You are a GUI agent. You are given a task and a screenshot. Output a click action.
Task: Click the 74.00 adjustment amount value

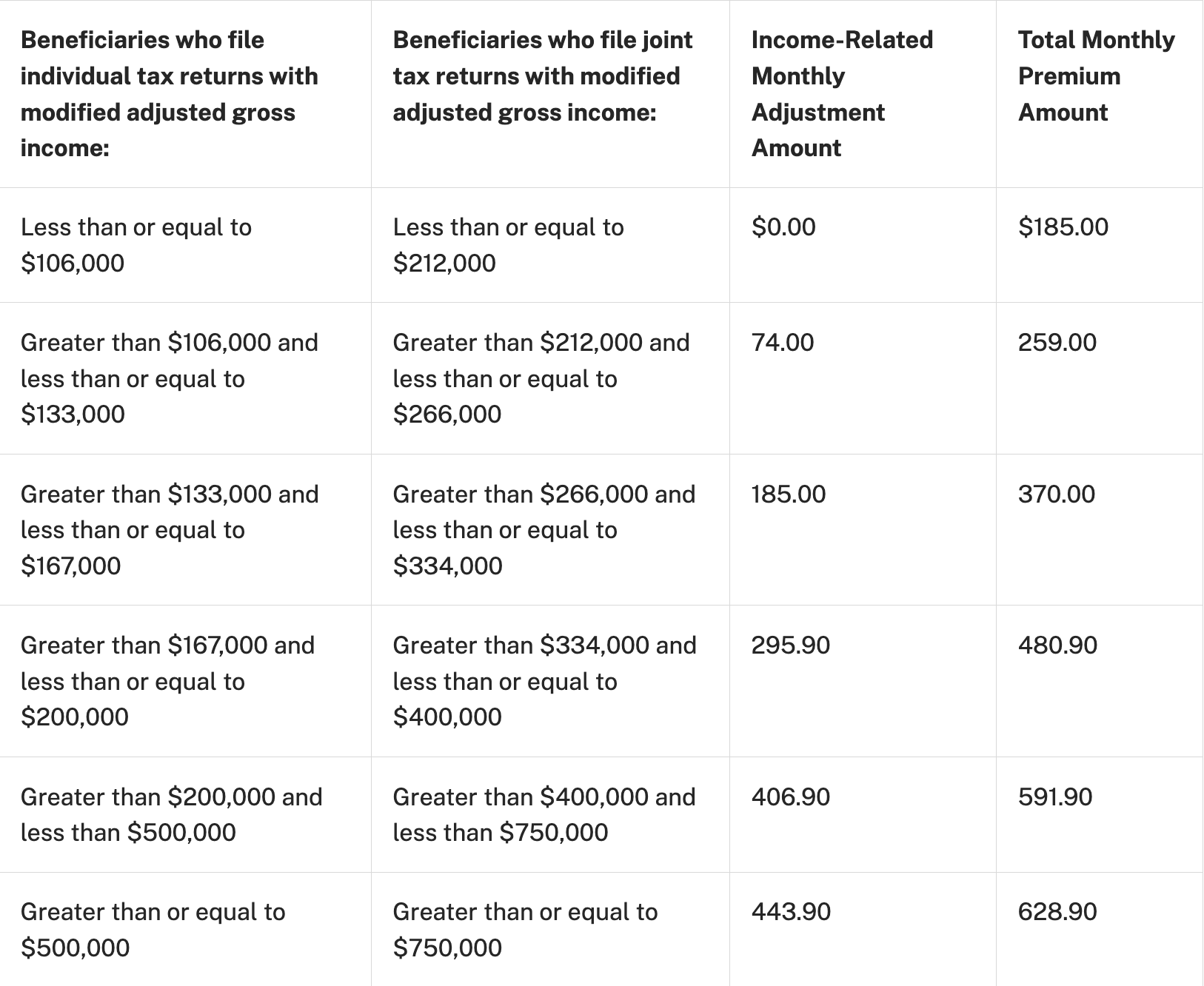(783, 342)
